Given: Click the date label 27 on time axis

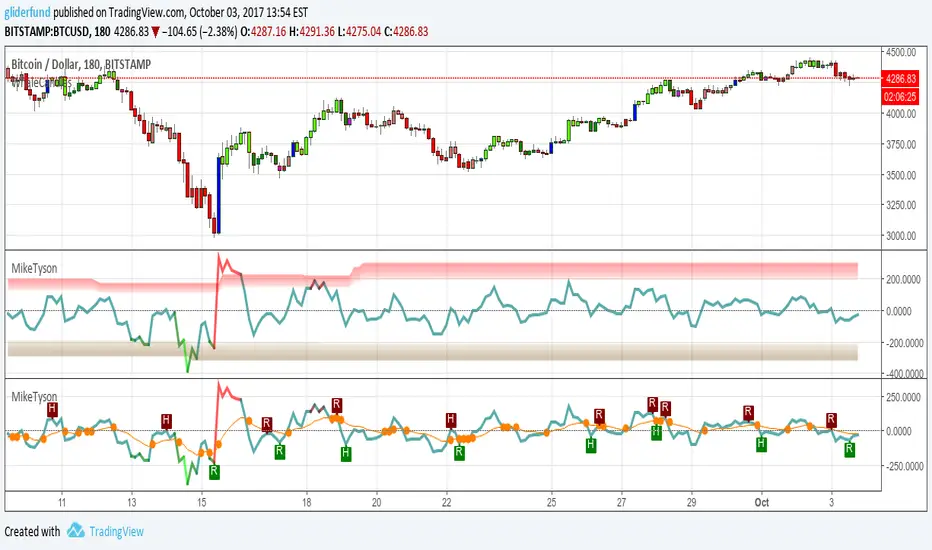Looking at the screenshot, I should [621, 502].
